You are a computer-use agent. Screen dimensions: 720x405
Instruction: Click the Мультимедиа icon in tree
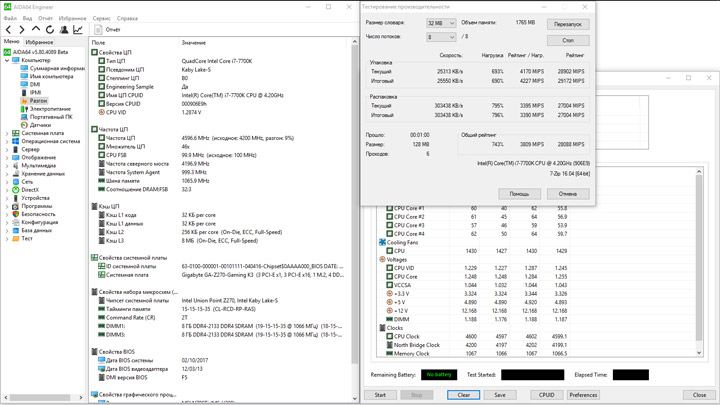[16, 165]
